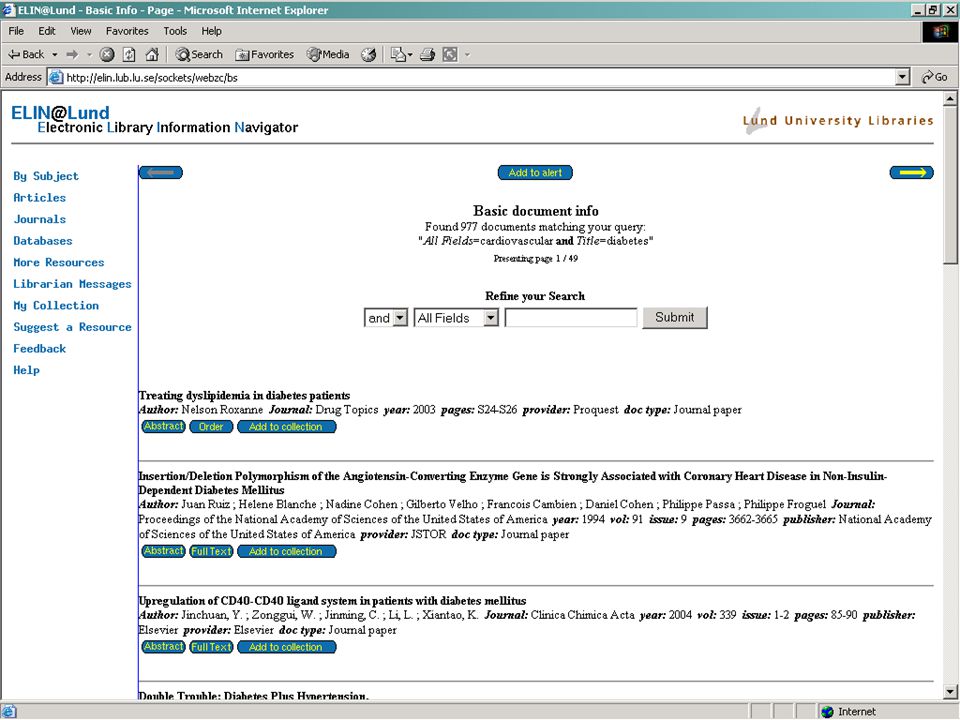The height and width of the screenshot is (720, 960).
Task: Expand the address bar dropdown
Action: point(902,77)
